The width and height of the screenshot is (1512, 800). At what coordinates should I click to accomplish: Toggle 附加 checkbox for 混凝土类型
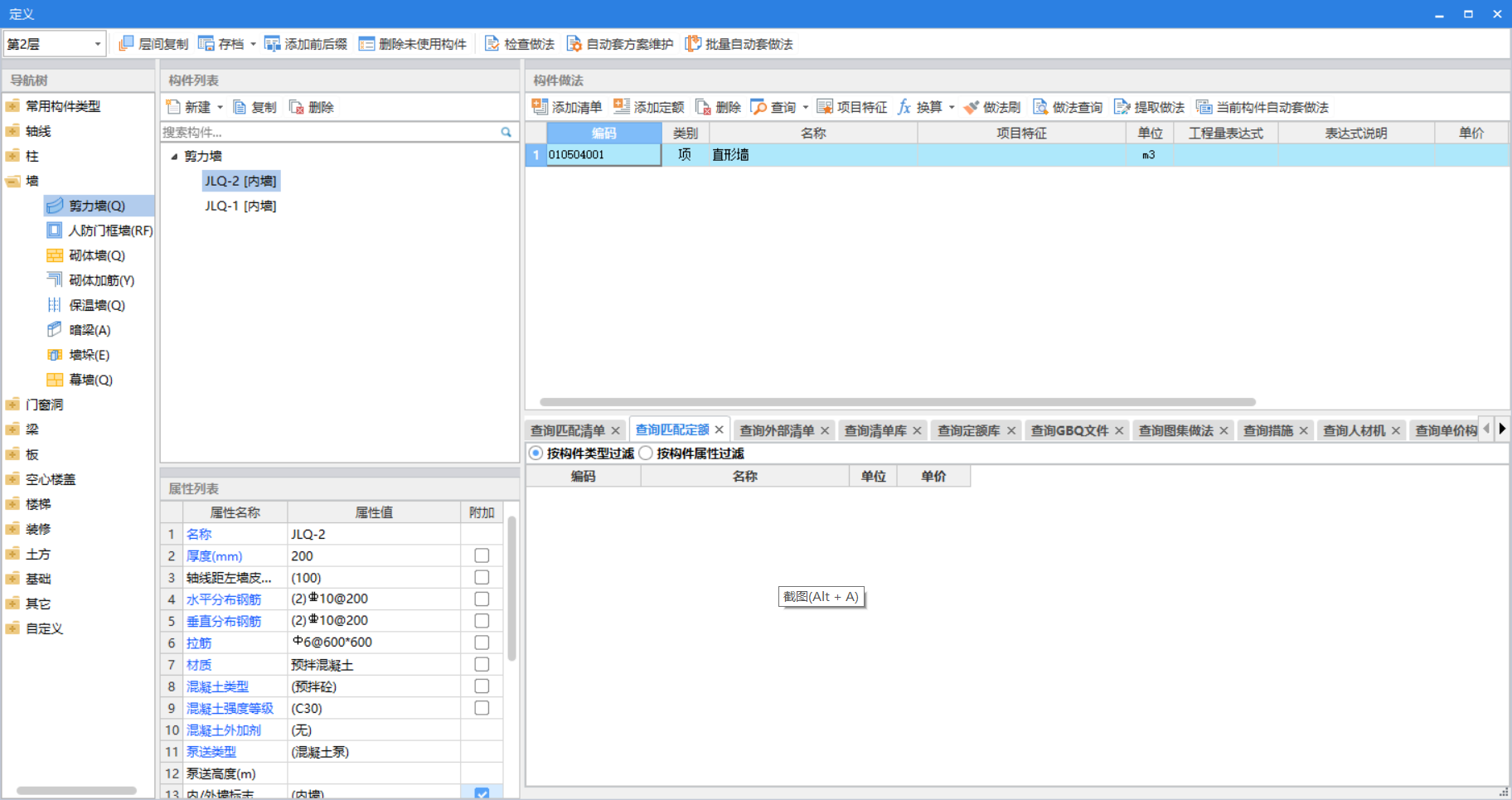(482, 686)
